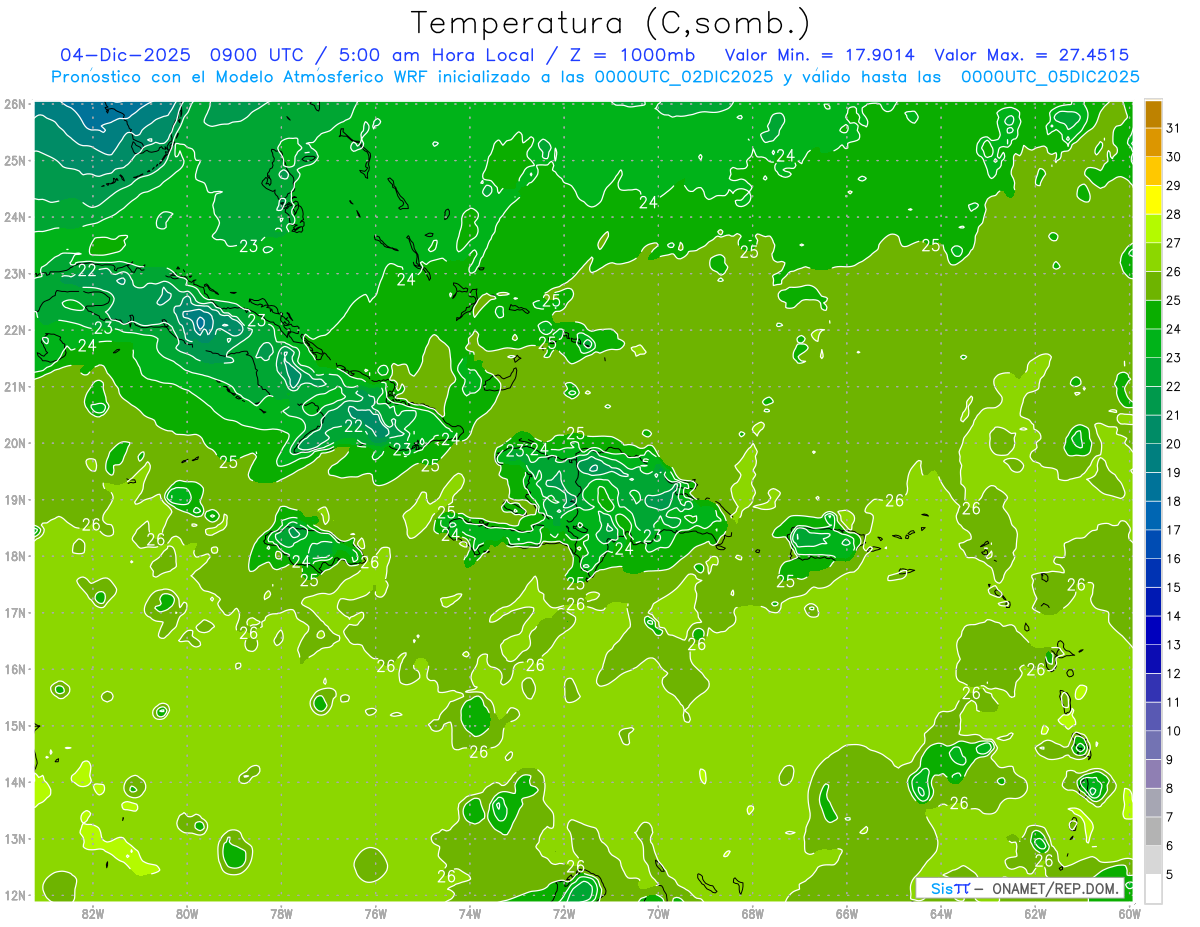
Task: Click the colorbar label 18
Action: tap(1173, 501)
